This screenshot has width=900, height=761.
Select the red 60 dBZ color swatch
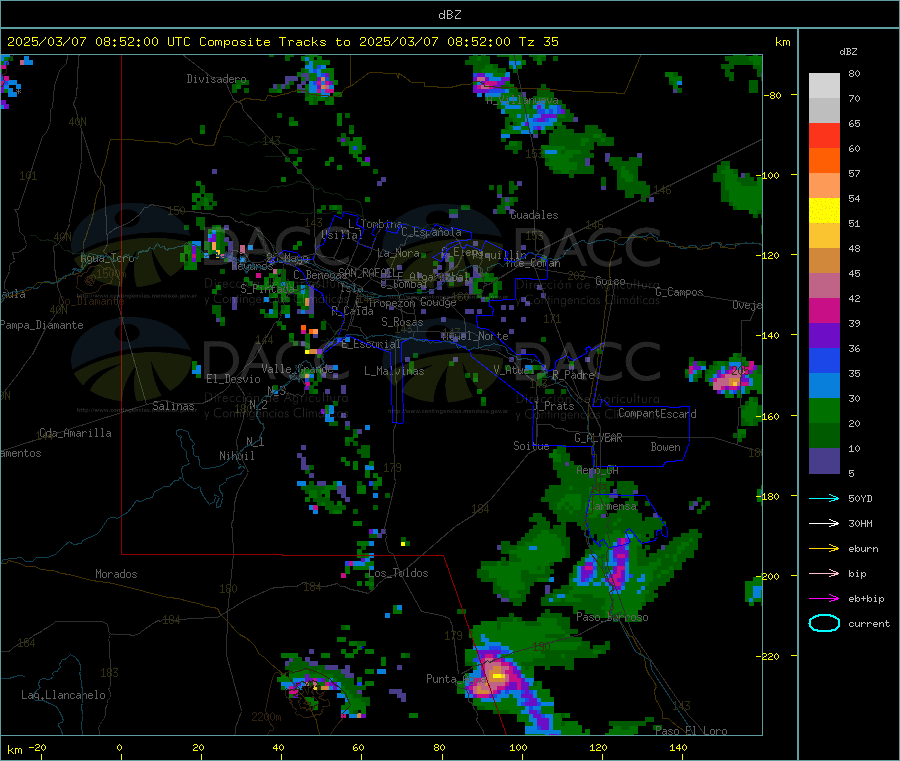[x=824, y=135]
